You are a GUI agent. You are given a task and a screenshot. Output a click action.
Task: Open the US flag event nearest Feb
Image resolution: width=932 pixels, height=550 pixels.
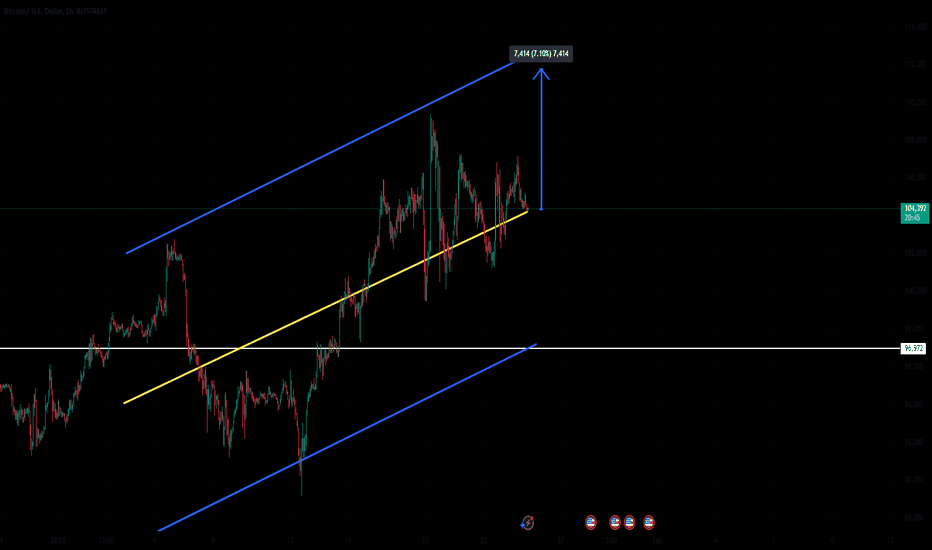click(648, 523)
